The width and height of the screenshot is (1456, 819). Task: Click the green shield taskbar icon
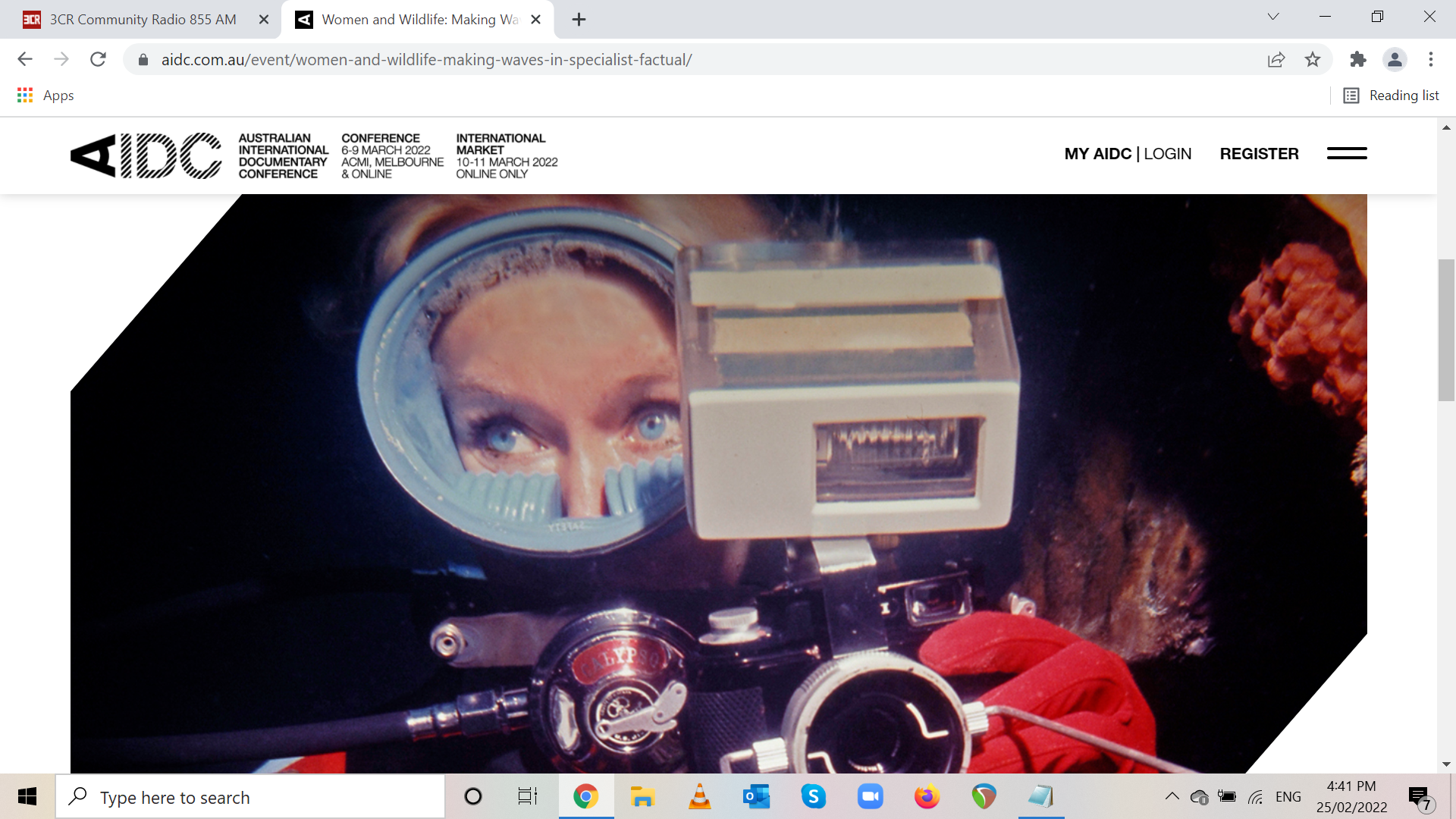[x=984, y=796]
